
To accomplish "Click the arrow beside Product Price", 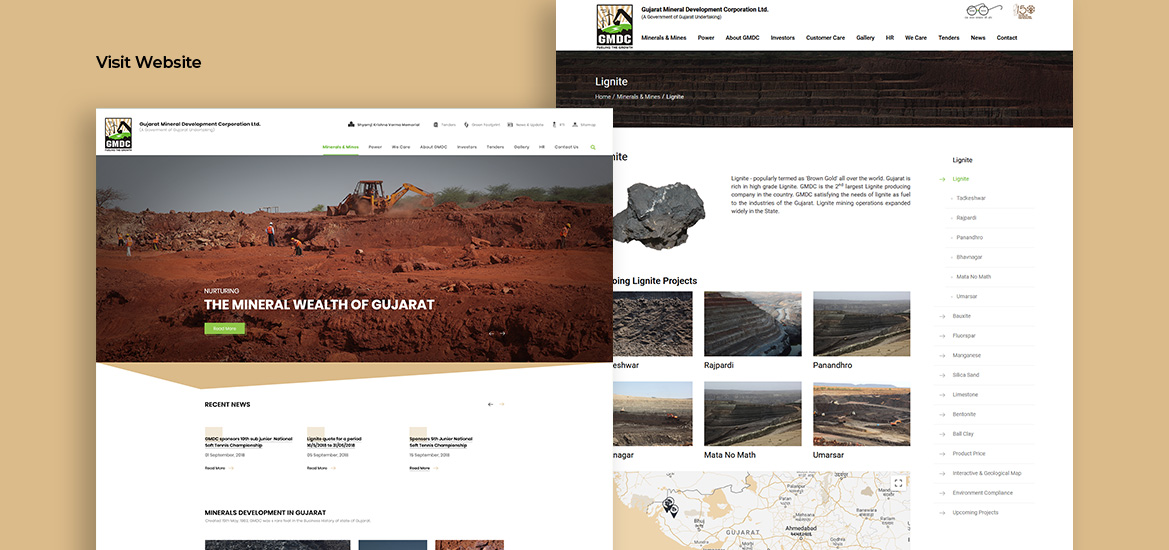I will point(942,454).
